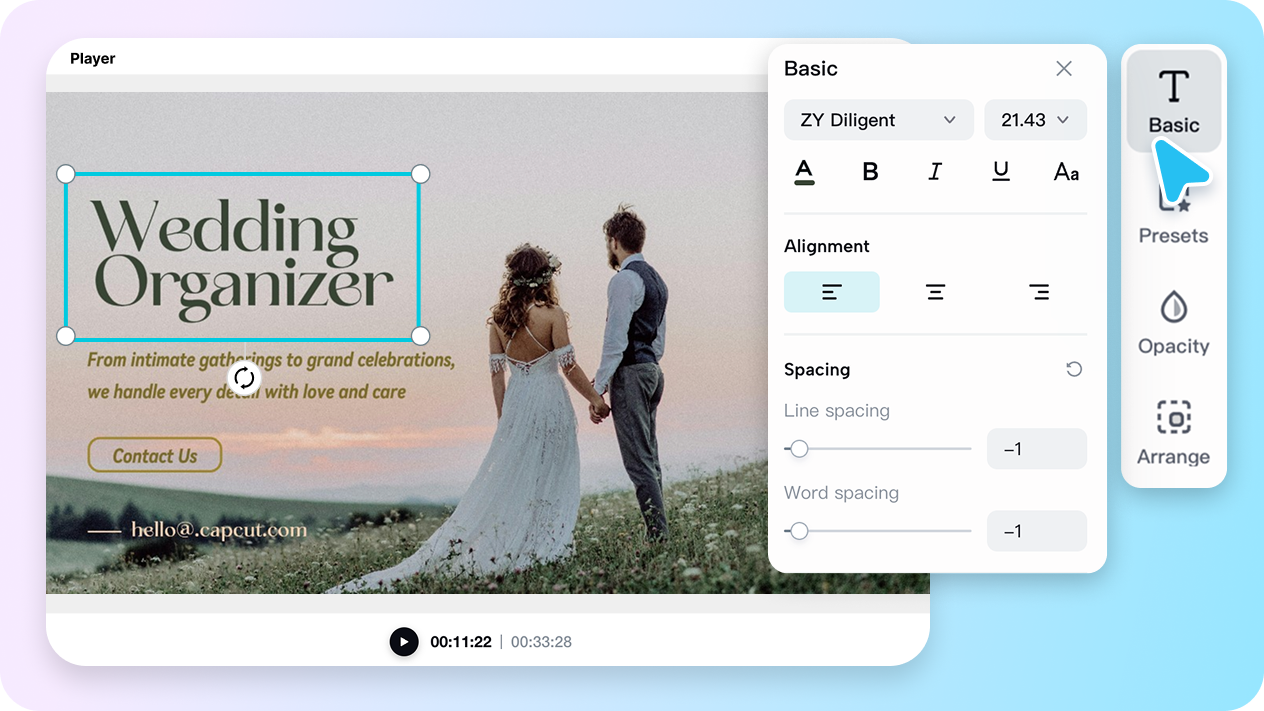Screen dimensions: 1264x711
Task: Reset the Spacing settings
Action: (x=1074, y=369)
